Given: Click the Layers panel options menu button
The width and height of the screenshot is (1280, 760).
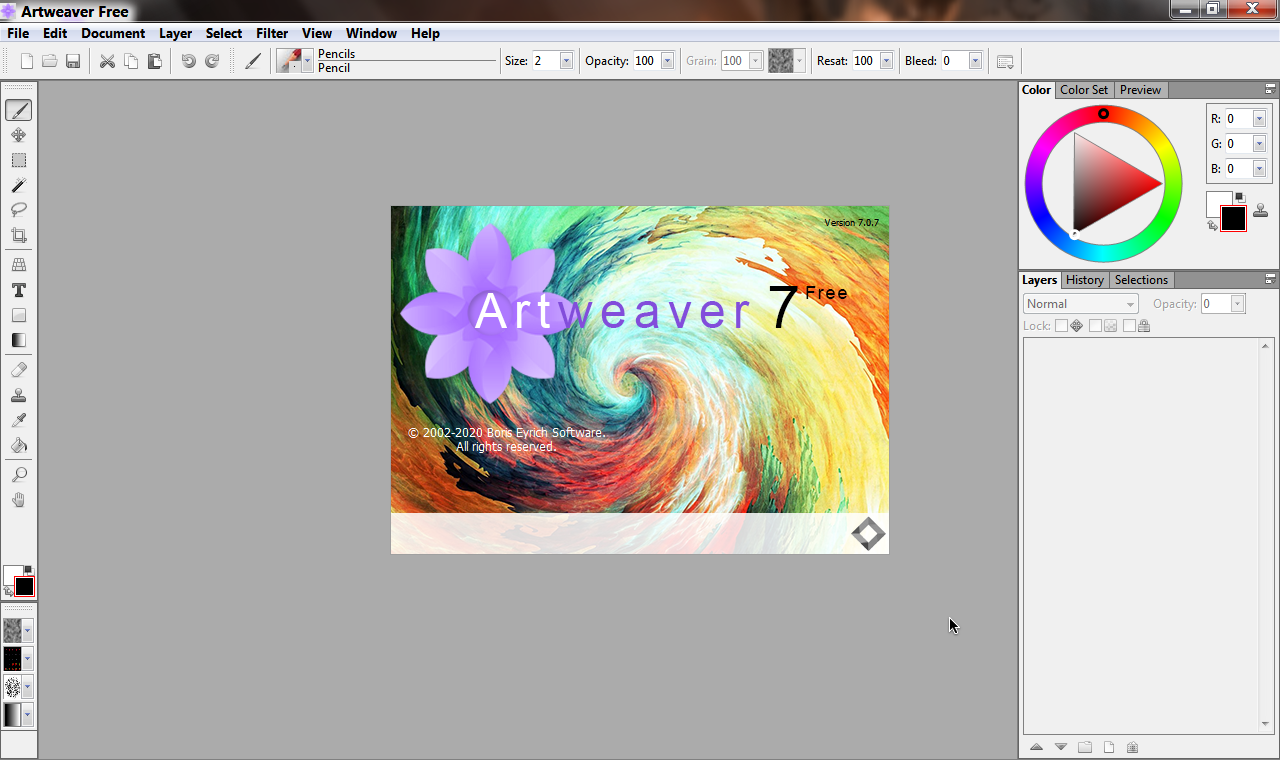Looking at the screenshot, I should (1270, 279).
